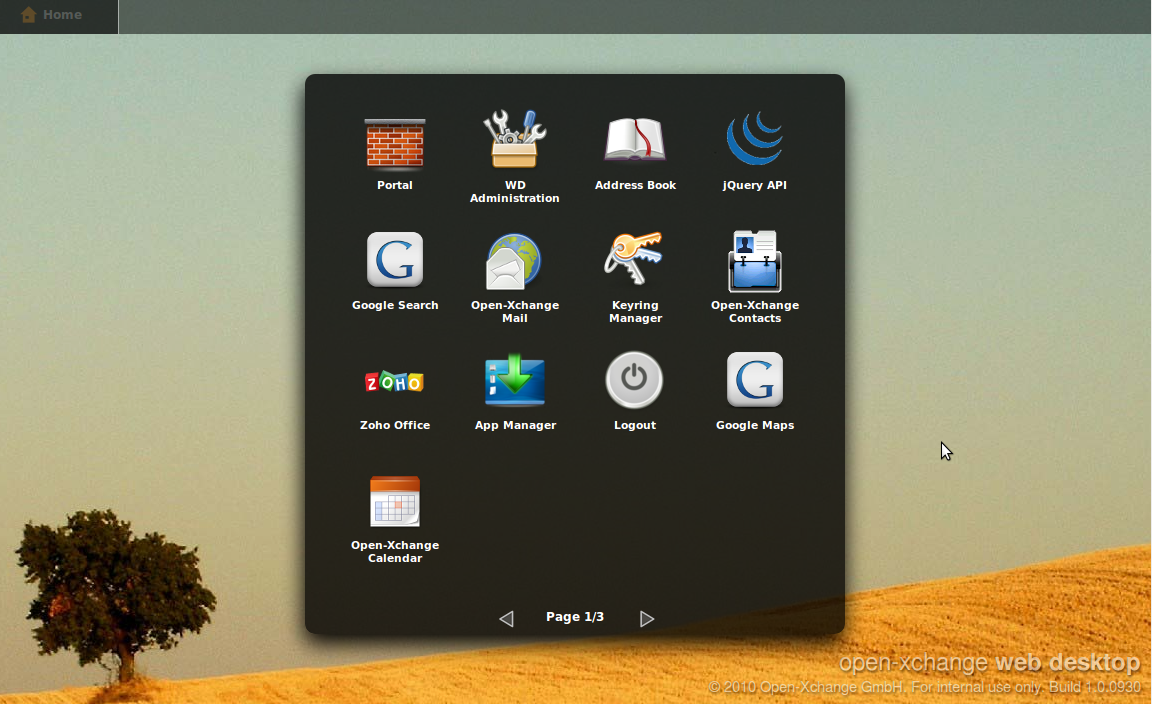The image size is (1152, 704).
Task: Click the house icon beside Home
Action: (29, 15)
